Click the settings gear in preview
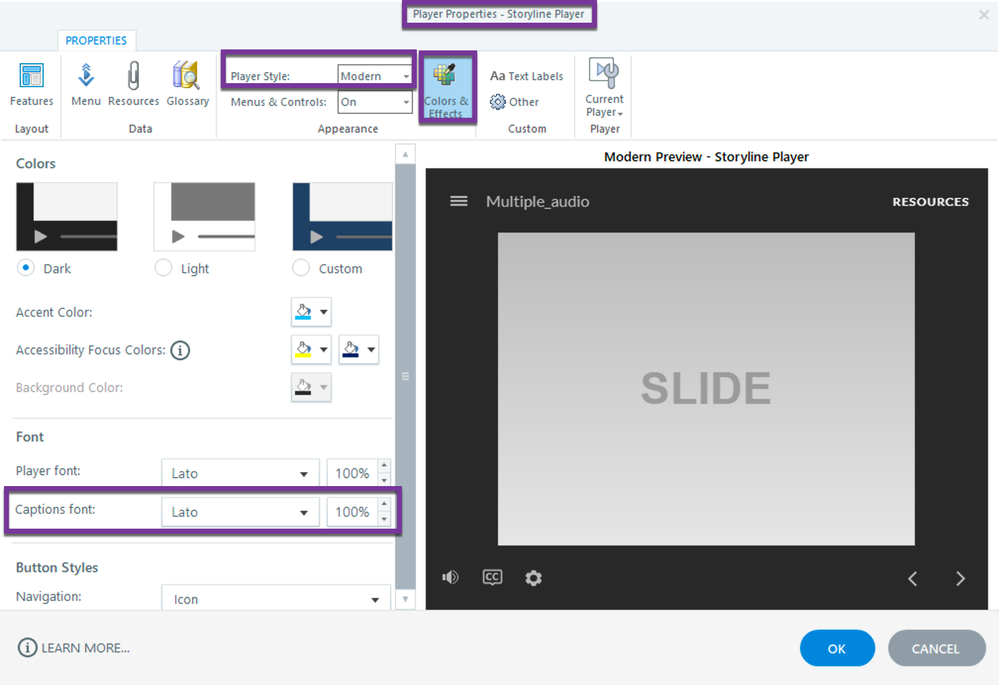The height and width of the screenshot is (685, 999). pyautogui.click(x=533, y=578)
